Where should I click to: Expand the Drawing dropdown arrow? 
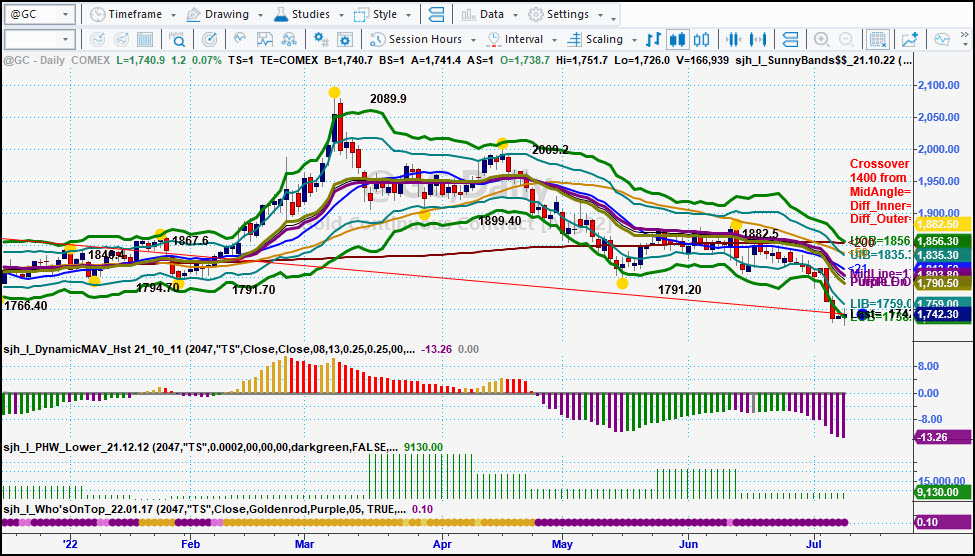(259, 16)
